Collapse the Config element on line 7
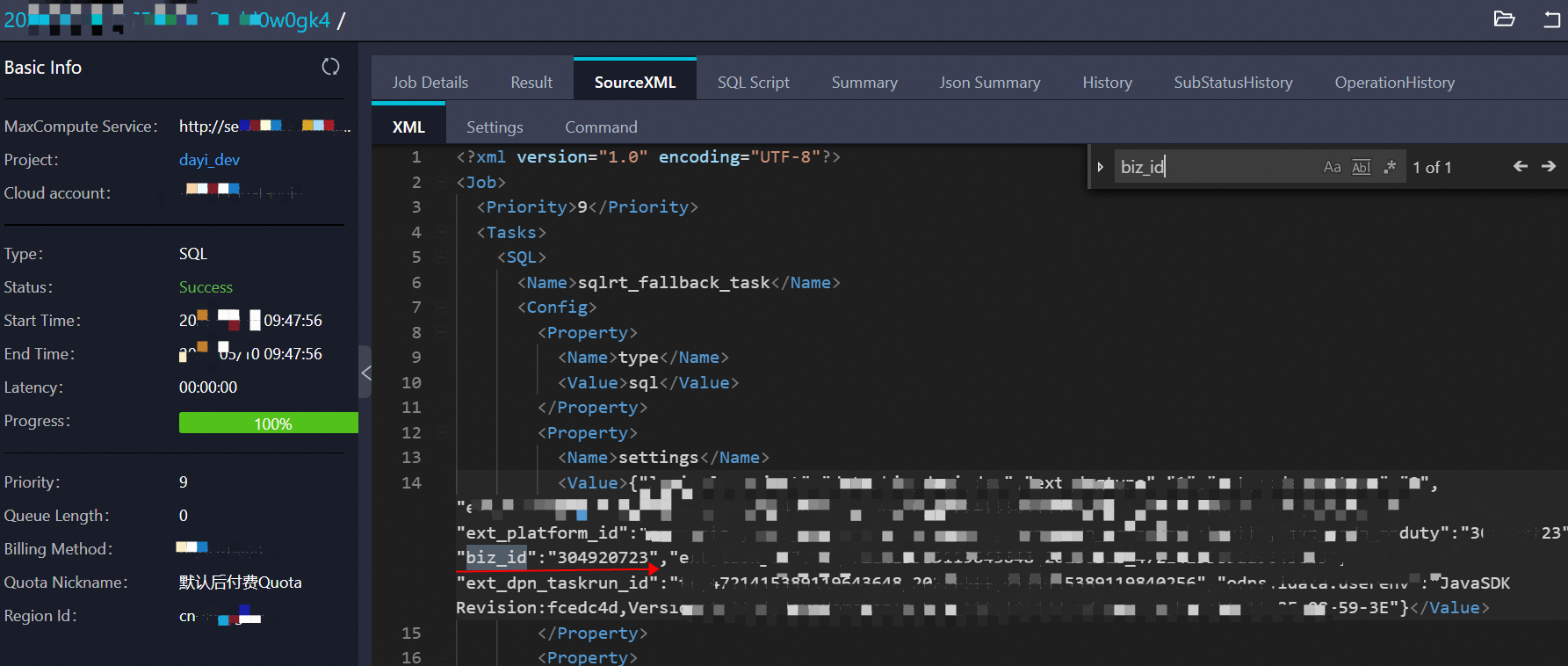The height and width of the screenshot is (666, 1568). click(x=442, y=308)
